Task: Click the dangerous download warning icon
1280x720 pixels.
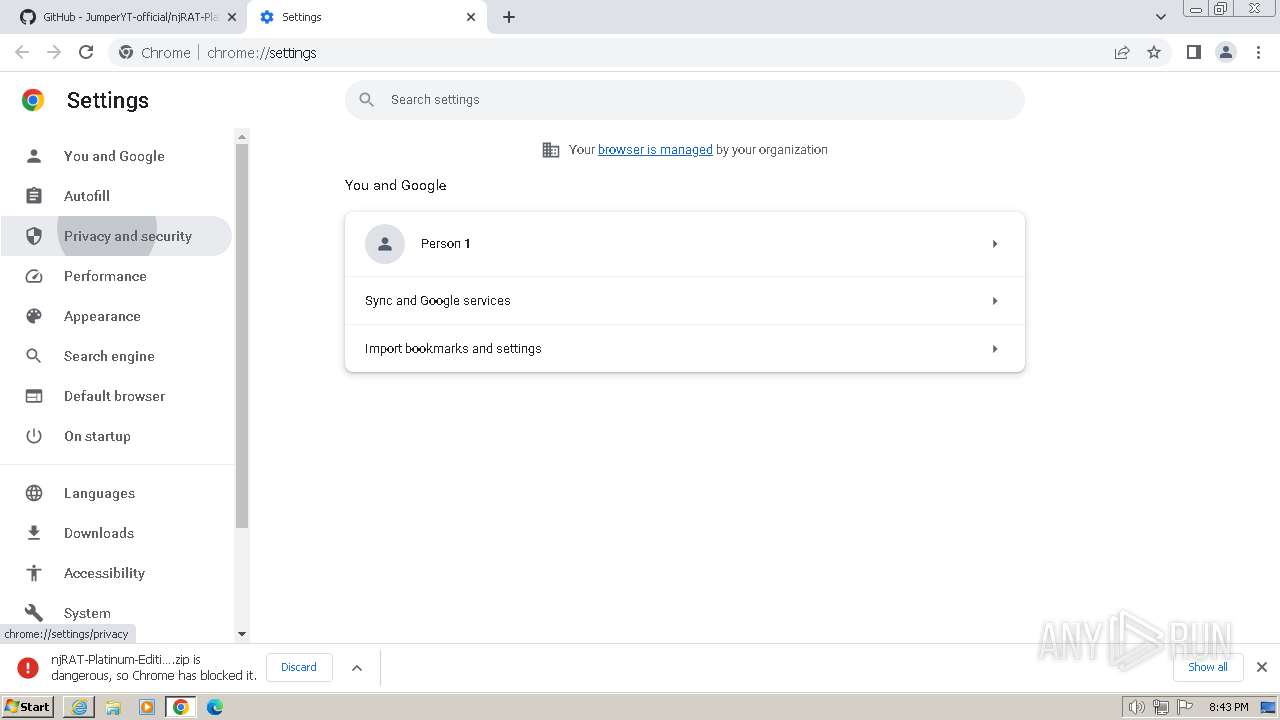Action: click(28, 667)
